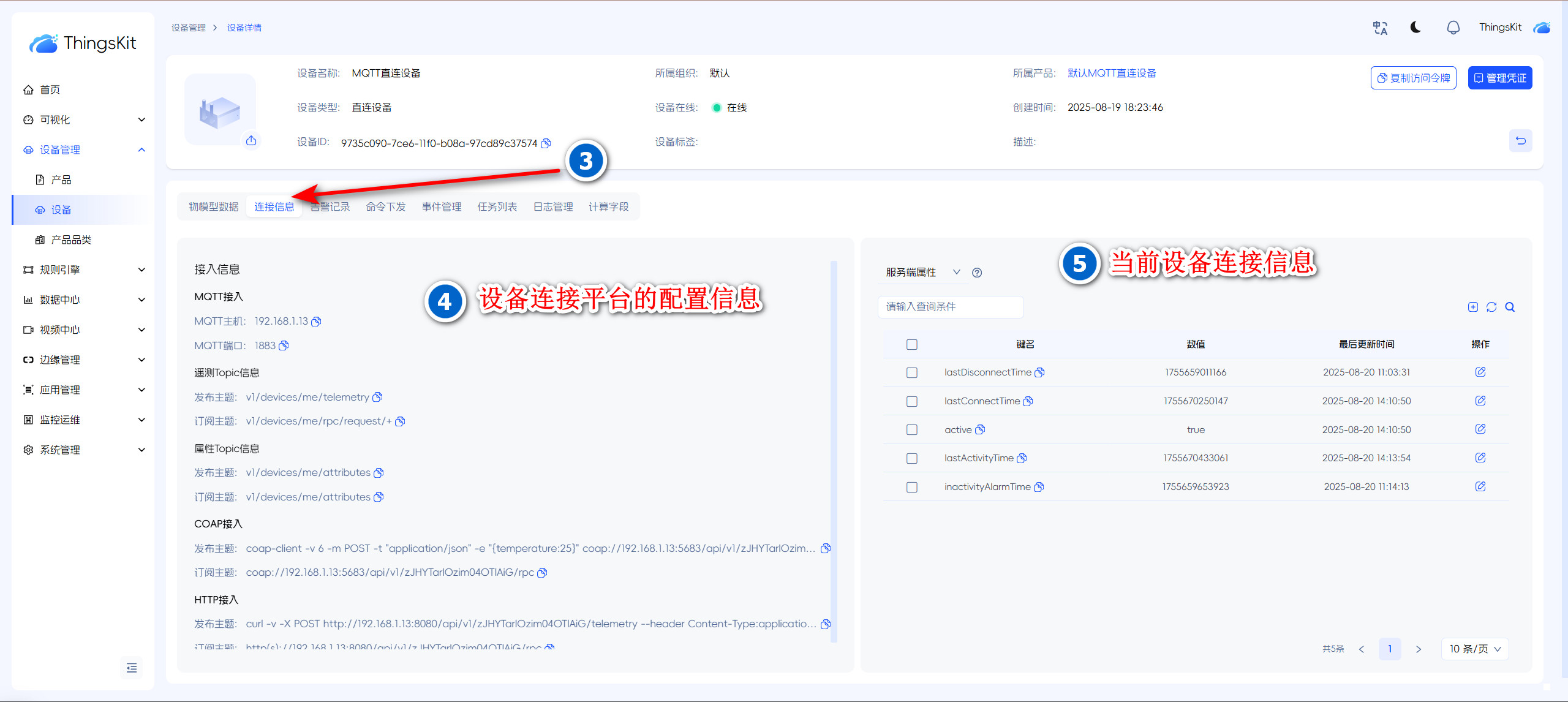Screen dimensions: 1568x702
Task: Copy the MQTT host address
Action: coord(316,322)
